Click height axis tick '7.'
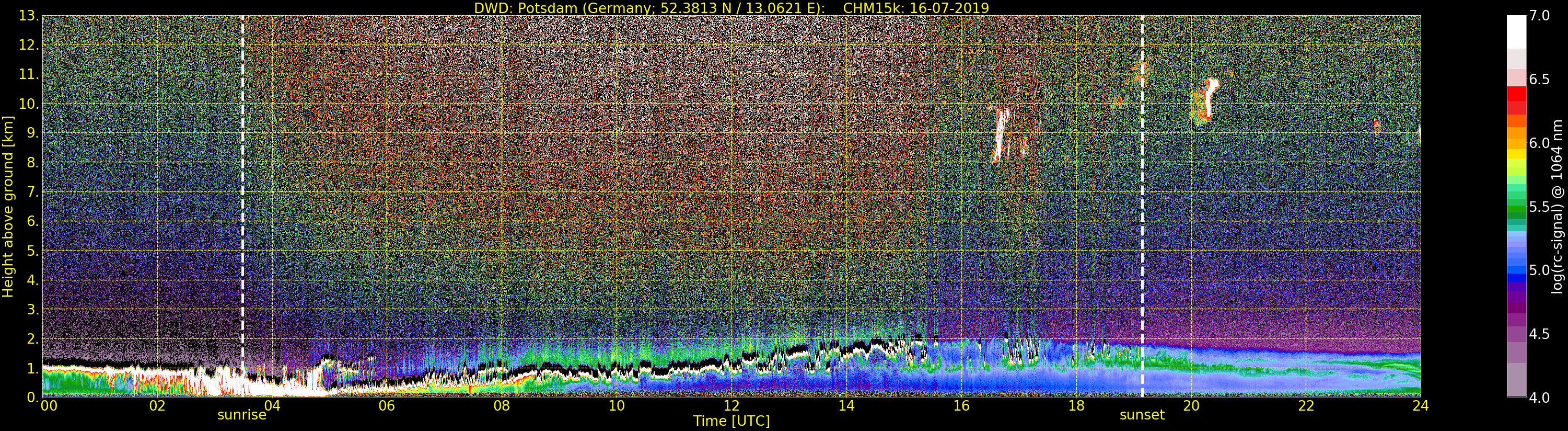 pyautogui.click(x=33, y=192)
